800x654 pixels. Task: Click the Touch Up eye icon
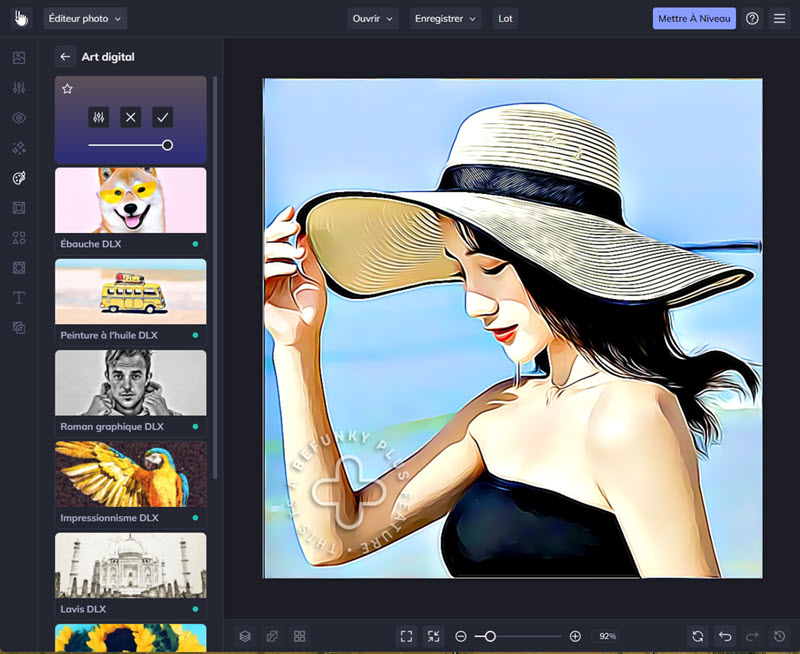tap(19, 118)
